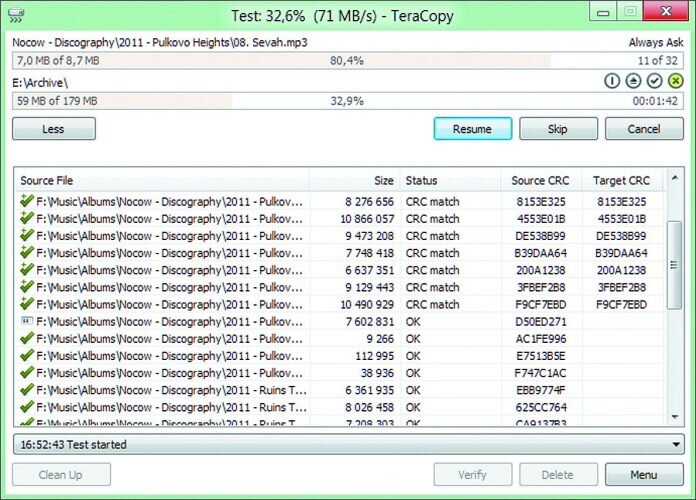The height and width of the screenshot is (500, 696).
Task: Click source CRC value F747C1AC
Action: coord(541,373)
